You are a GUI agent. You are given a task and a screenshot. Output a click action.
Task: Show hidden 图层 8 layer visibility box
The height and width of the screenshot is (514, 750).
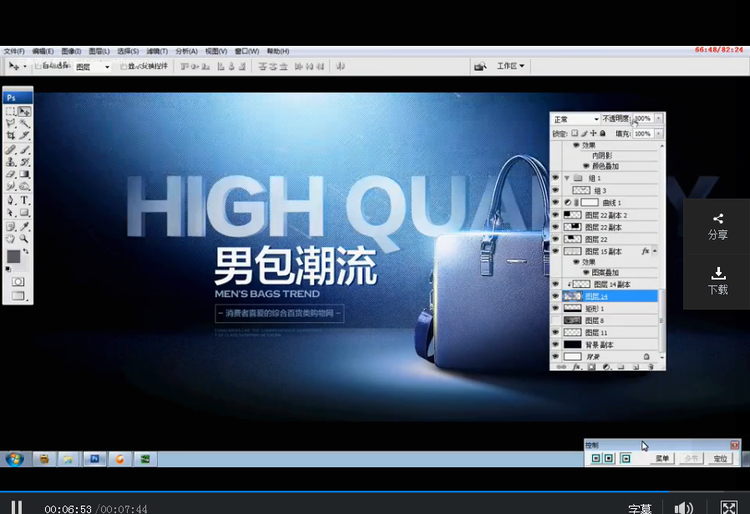pos(556,320)
